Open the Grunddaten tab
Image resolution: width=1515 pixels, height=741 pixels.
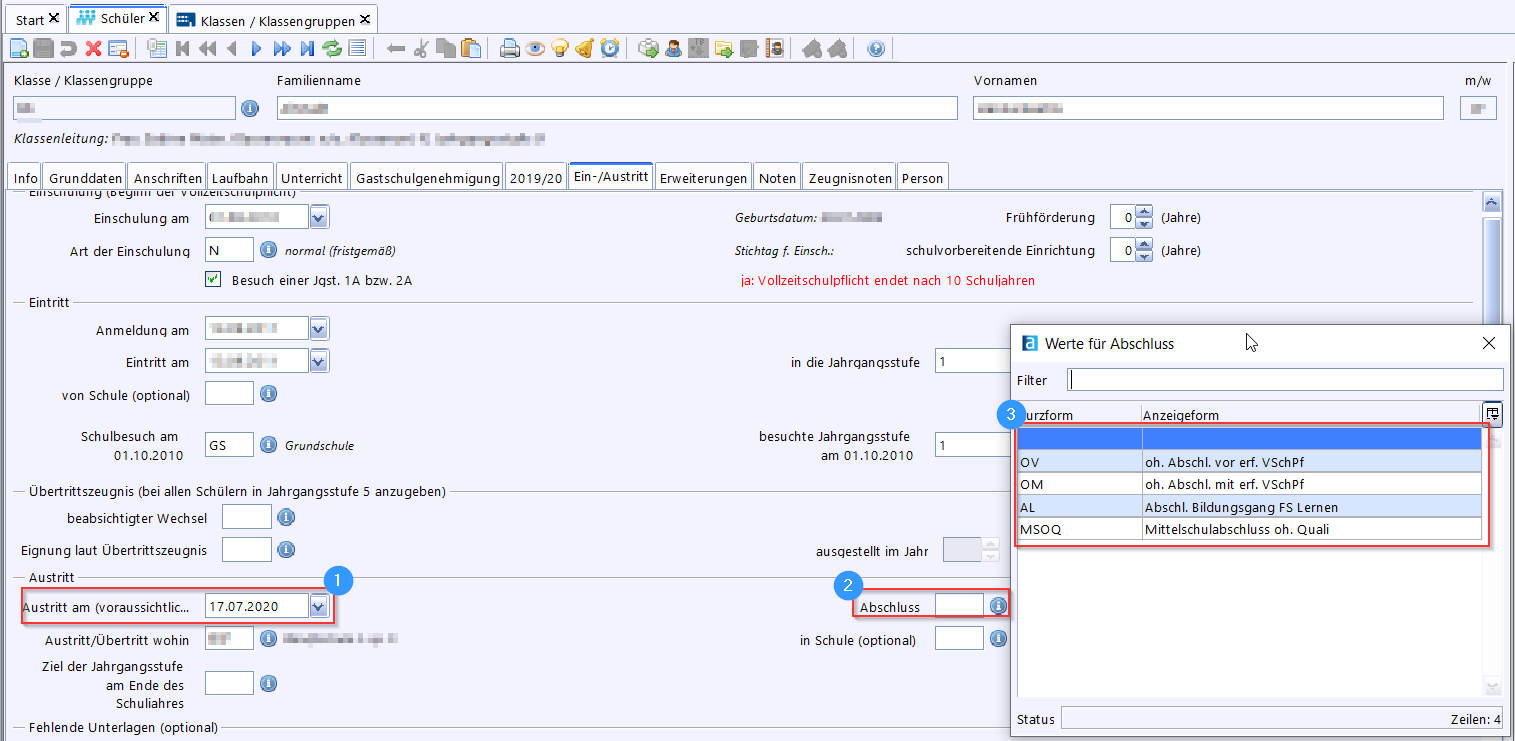pos(86,178)
